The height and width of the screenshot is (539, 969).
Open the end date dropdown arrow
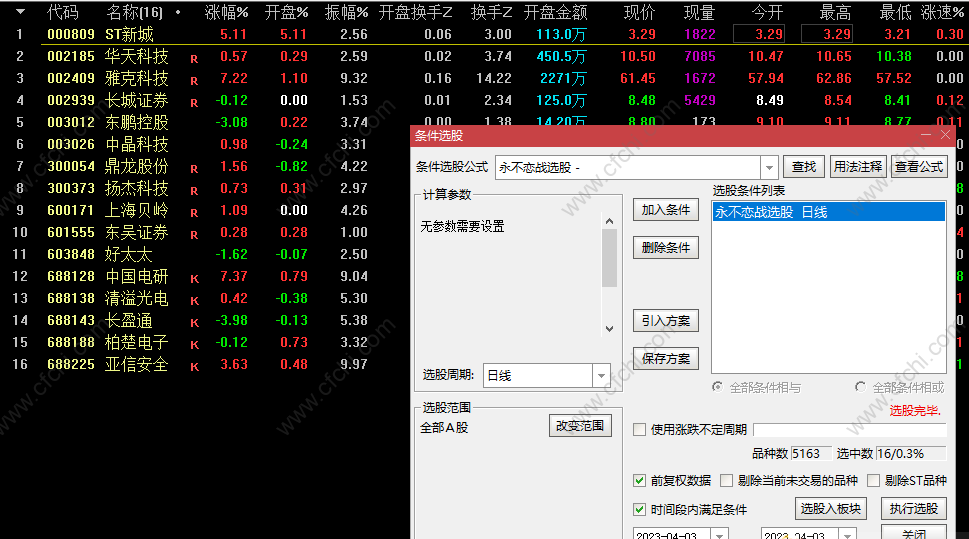[848, 535]
